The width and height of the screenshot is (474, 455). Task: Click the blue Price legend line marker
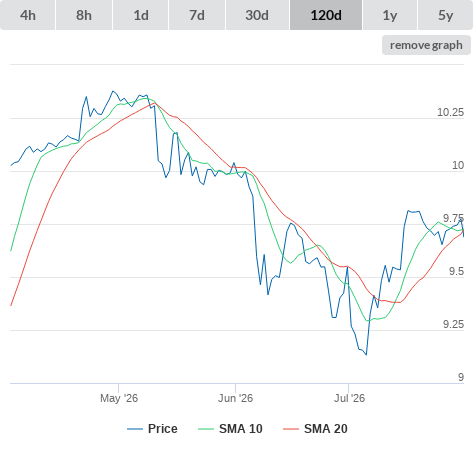pos(135,429)
